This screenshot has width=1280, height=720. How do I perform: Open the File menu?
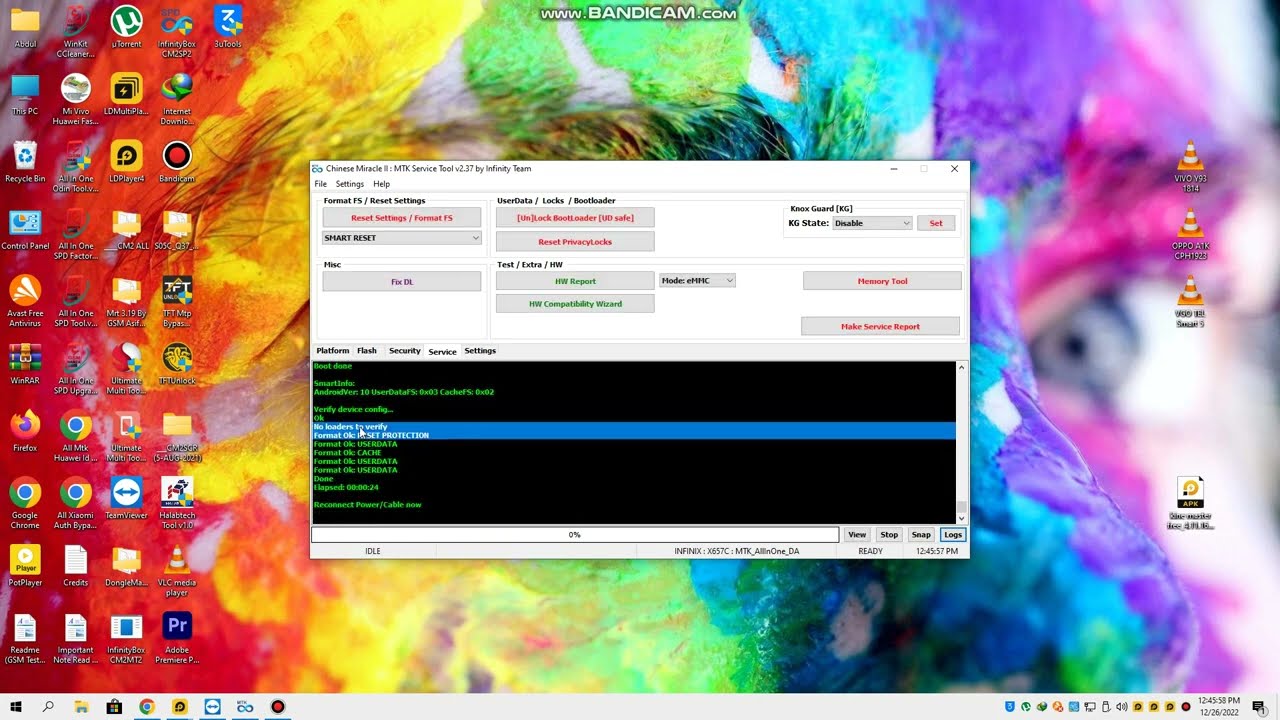[x=320, y=184]
